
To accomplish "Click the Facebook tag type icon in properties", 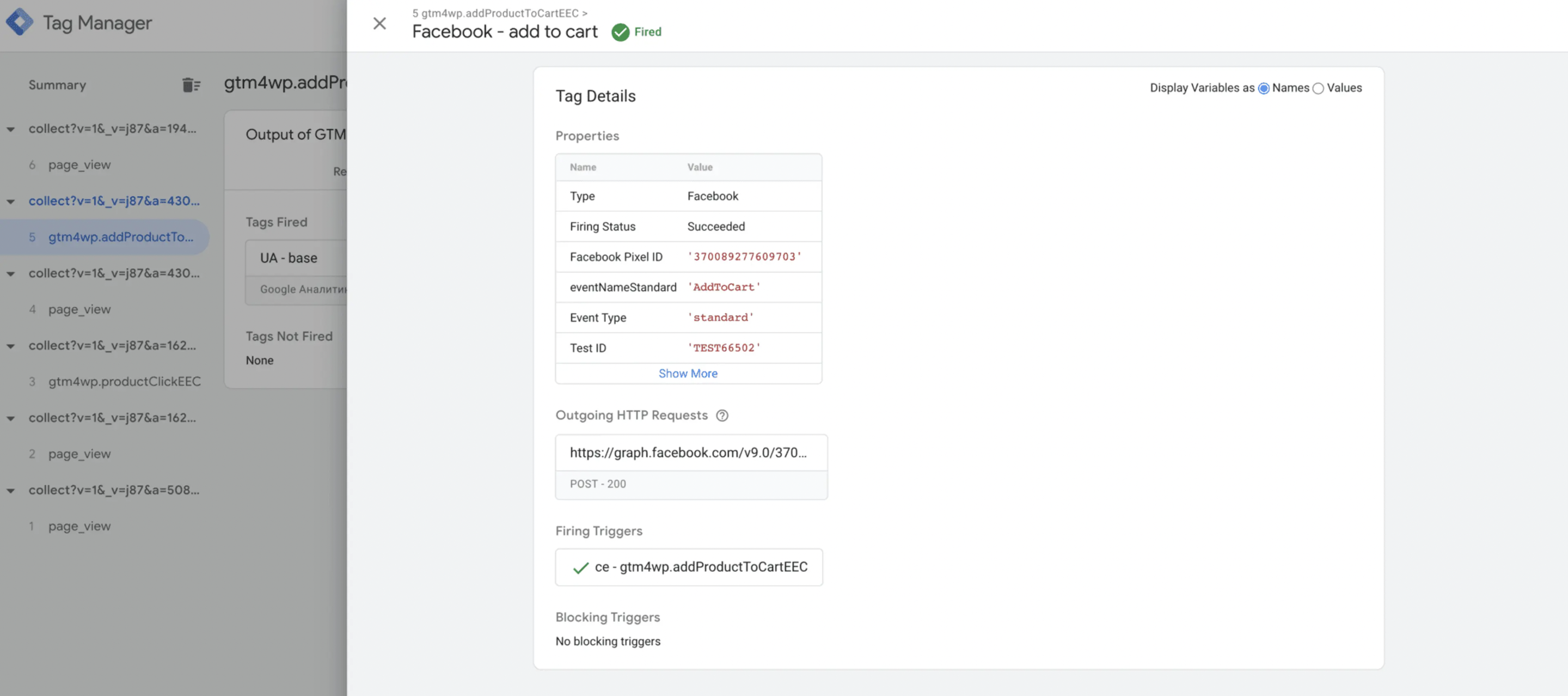I will [713, 196].
